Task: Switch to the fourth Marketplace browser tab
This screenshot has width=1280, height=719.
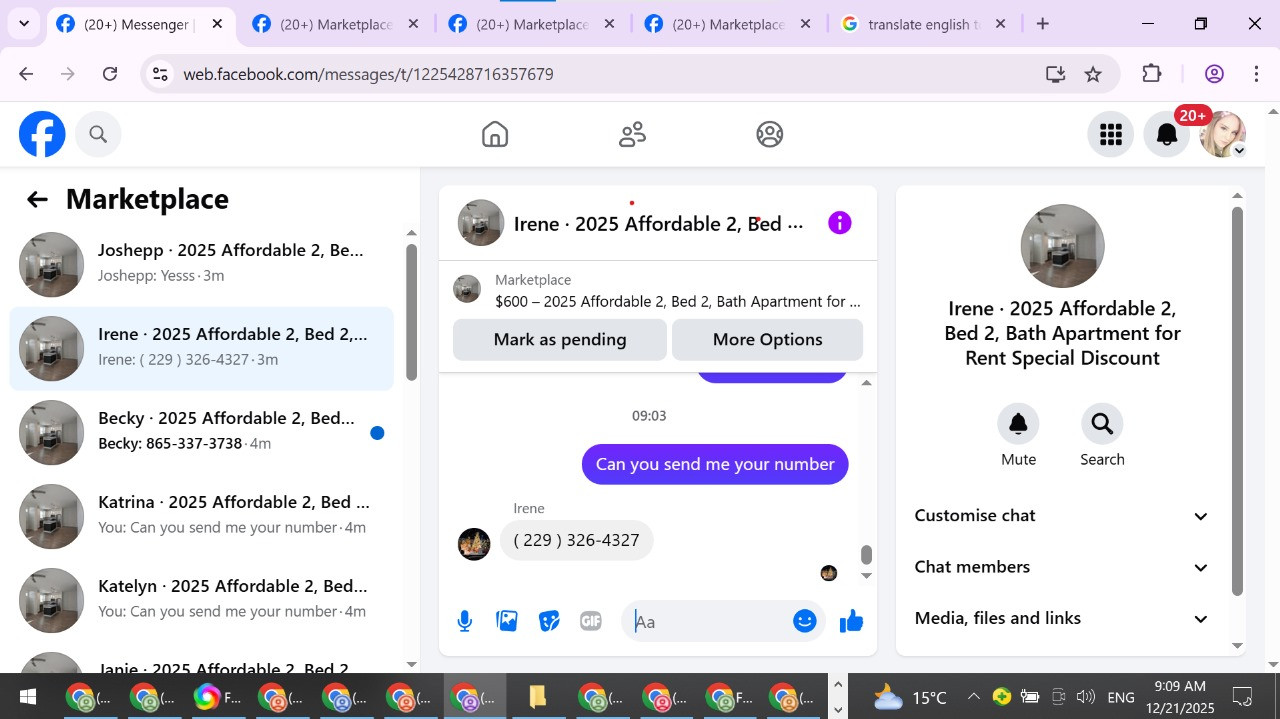Action: click(x=727, y=24)
